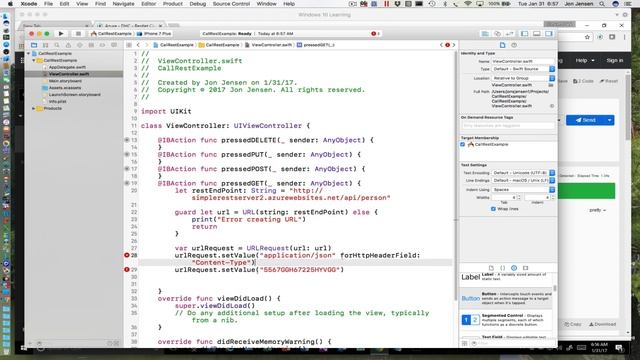Select iPhone 7 Plus destination in scheme
The width and height of the screenshot is (640, 360).
point(154,33)
